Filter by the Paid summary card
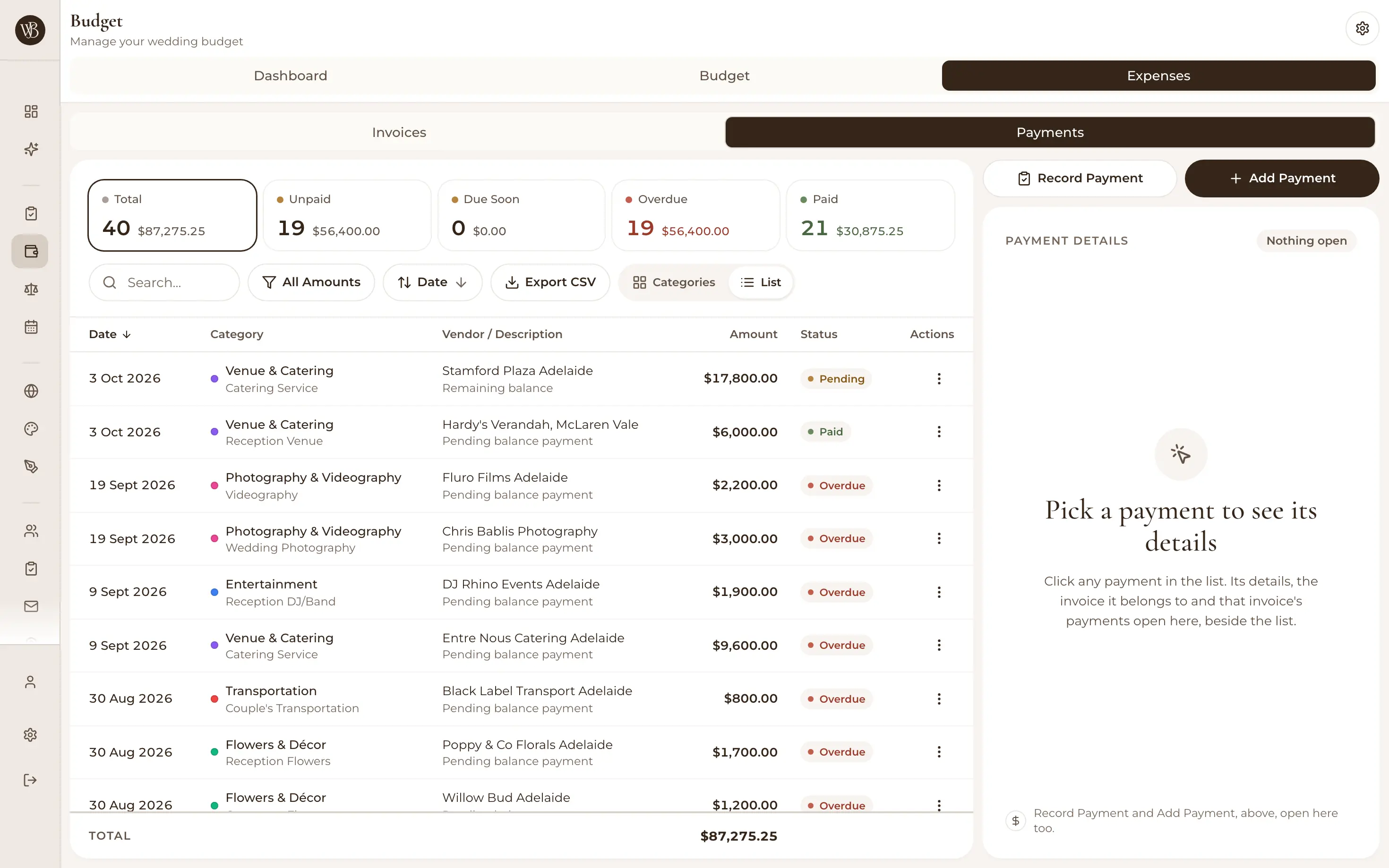Viewport: 1389px width, 868px height. (x=871, y=215)
